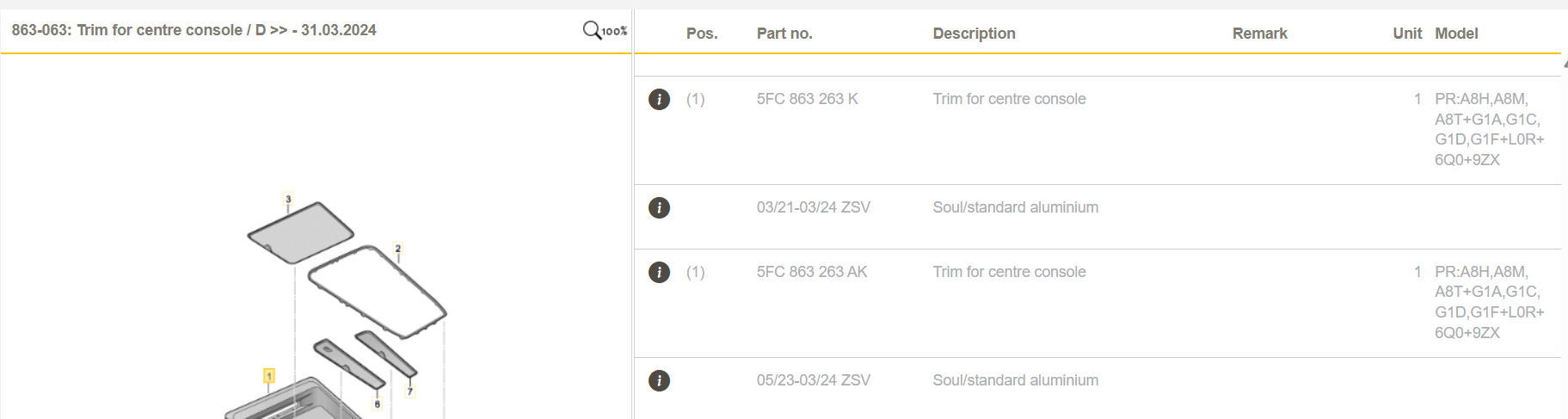Select callout number 6 in the diagram
The width and height of the screenshot is (1568, 419).
point(377,404)
